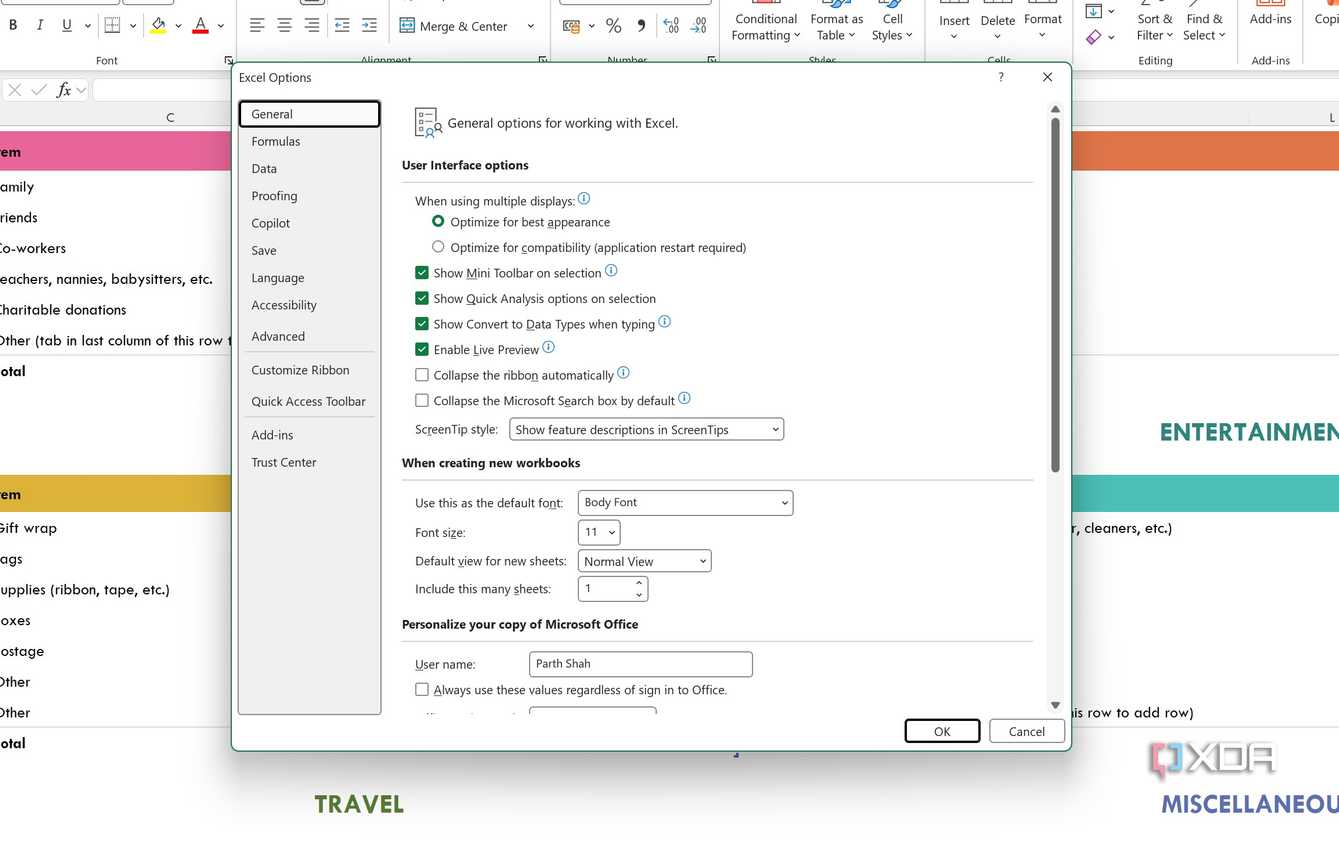This screenshot has height=844, width=1339.
Task: Click the Accounting Number Format icon
Action: click(x=572, y=26)
